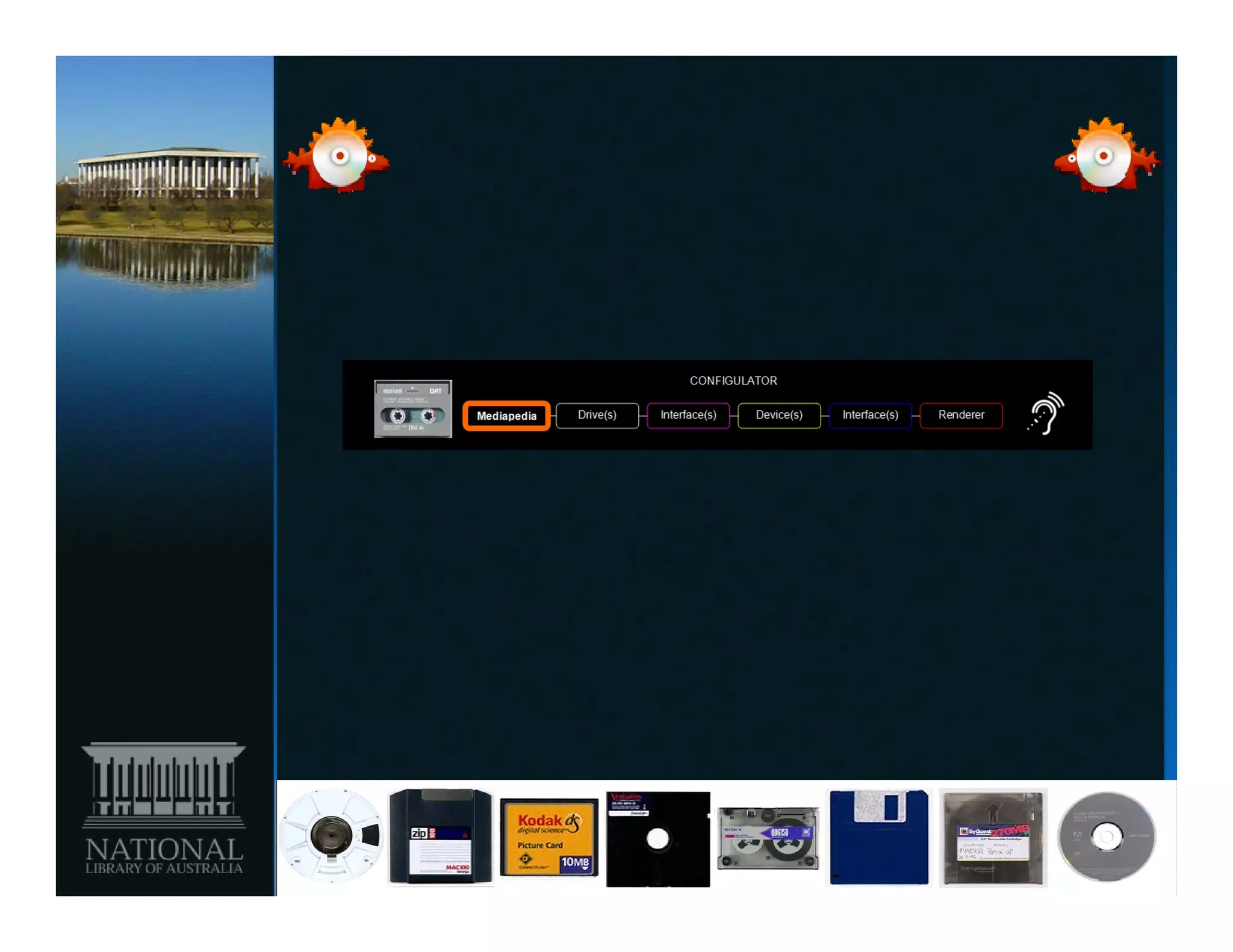The image size is (1233, 952).
Task: Select the purple Interface(s) button
Action: (688, 415)
